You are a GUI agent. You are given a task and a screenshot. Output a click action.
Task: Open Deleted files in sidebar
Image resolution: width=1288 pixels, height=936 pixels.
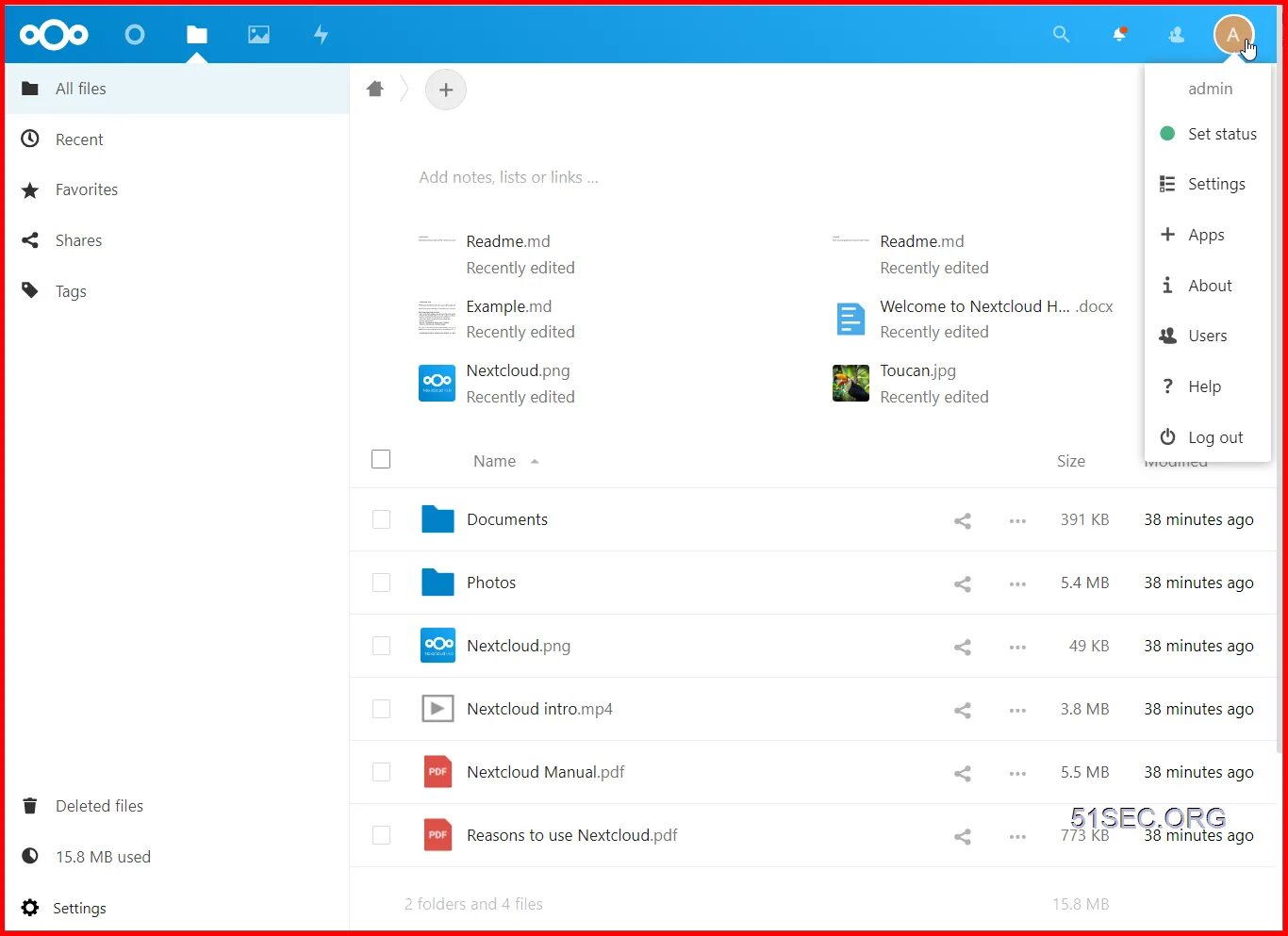pyautogui.click(x=177, y=806)
